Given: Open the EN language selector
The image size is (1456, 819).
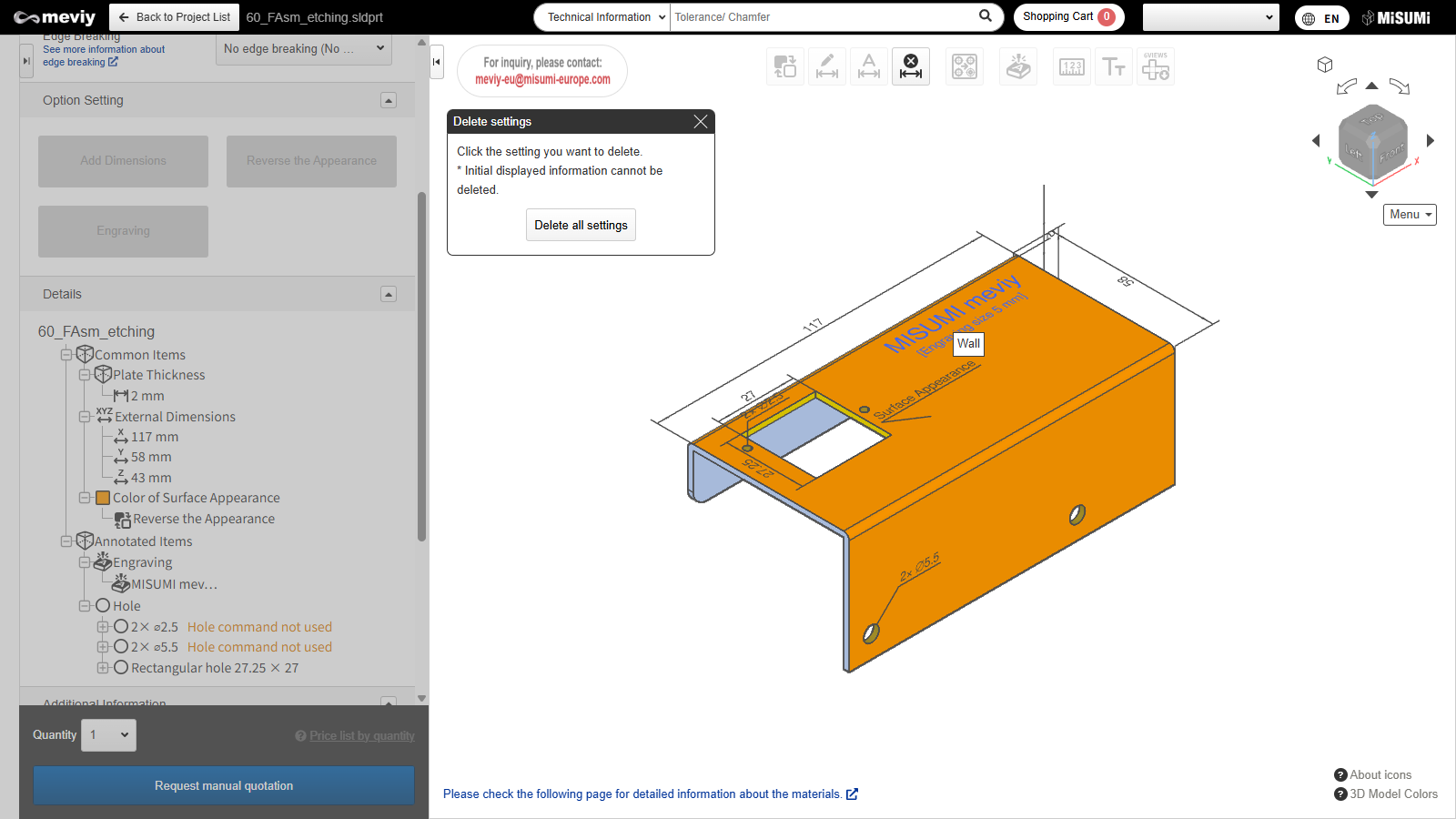Looking at the screenshot, I should 1321,18.
